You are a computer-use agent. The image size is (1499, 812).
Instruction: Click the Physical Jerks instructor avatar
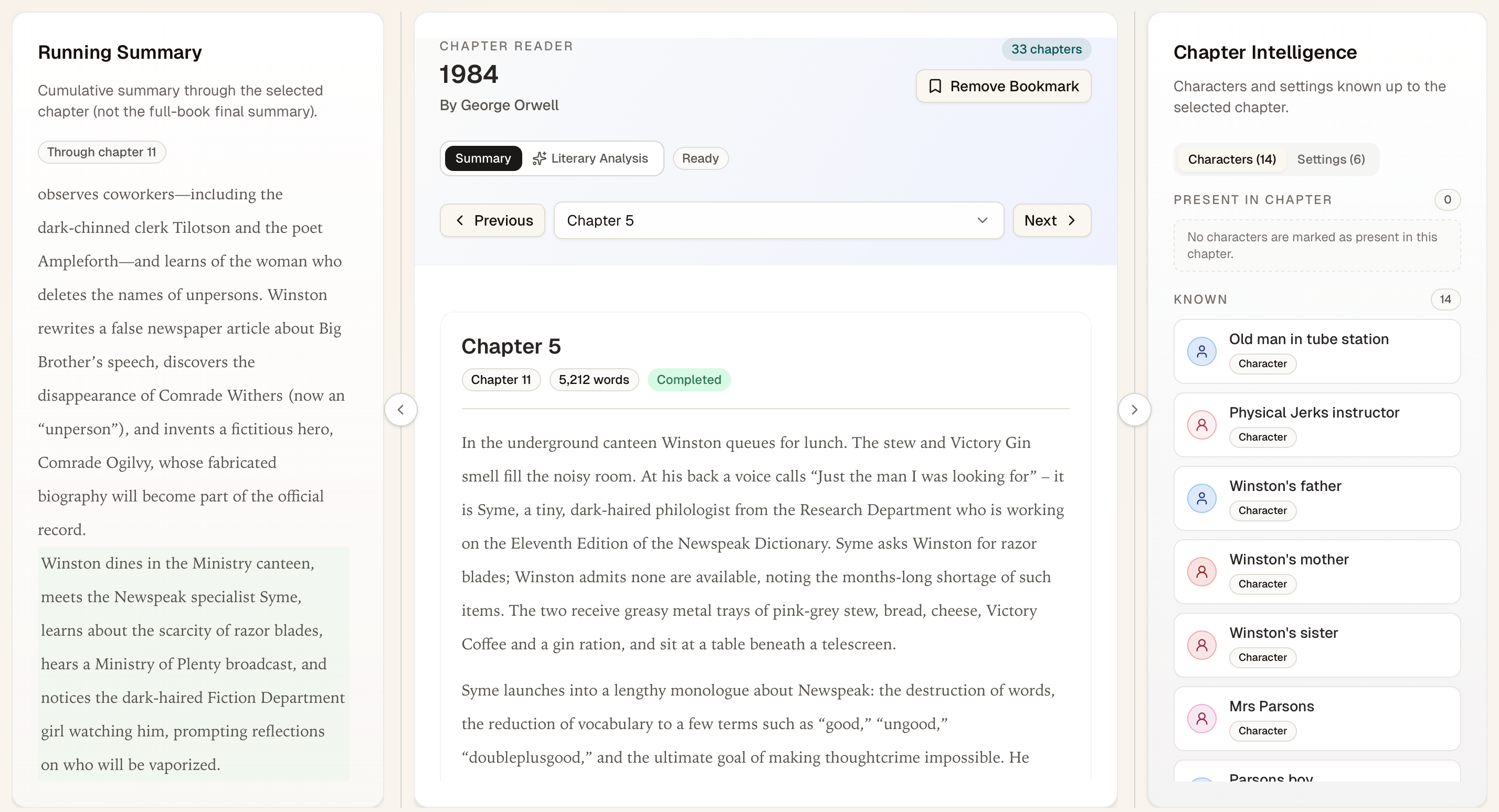(1202, 424)
